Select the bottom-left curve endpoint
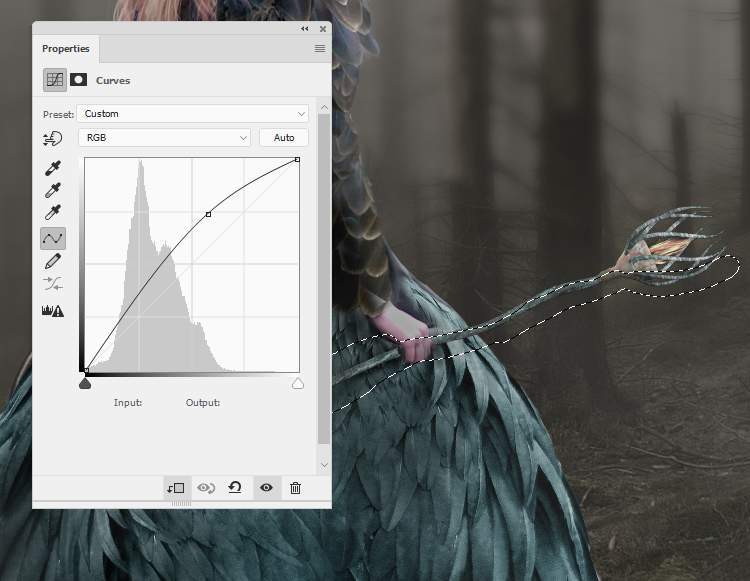 86,371
